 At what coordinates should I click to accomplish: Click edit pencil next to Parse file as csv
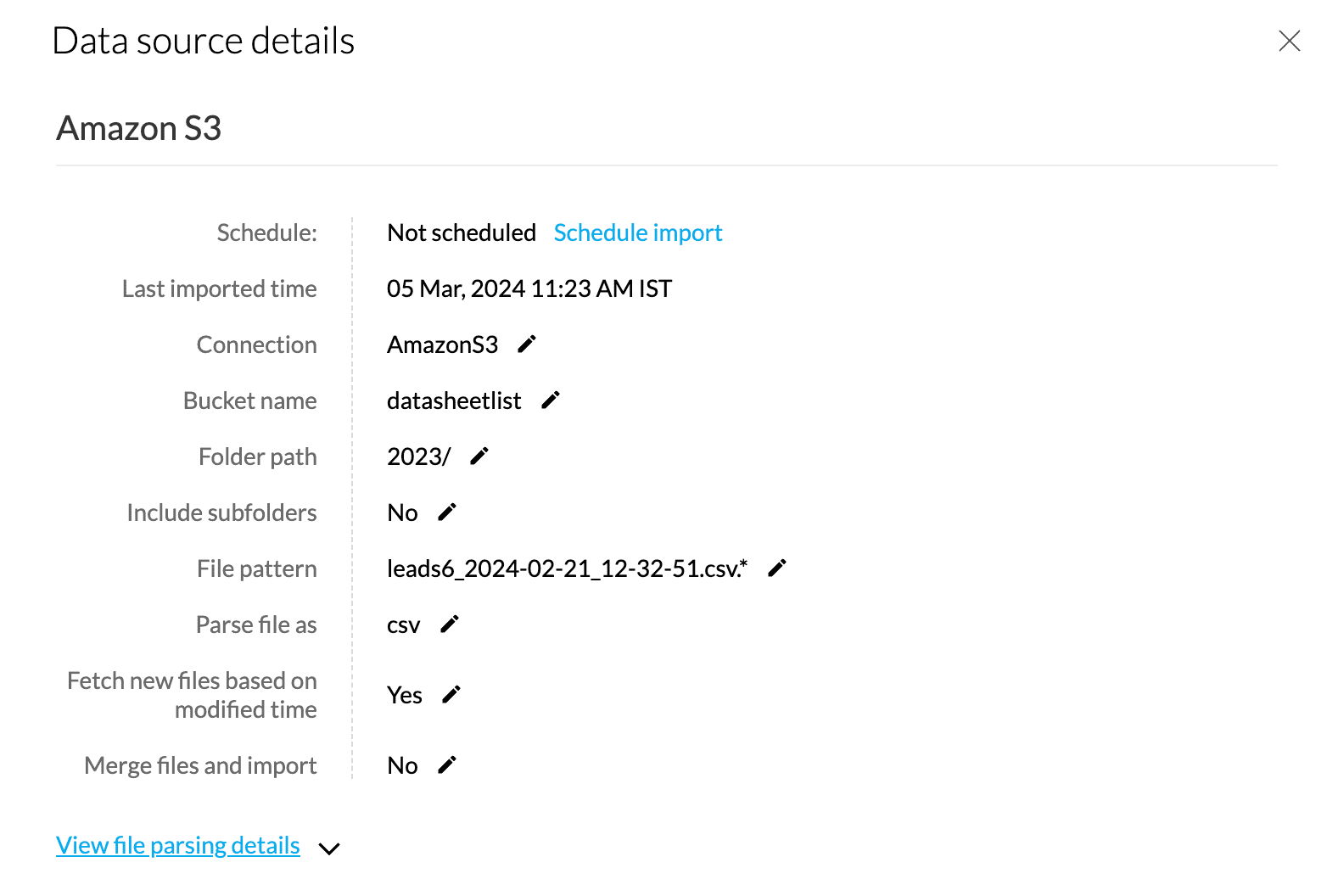coord(450,624)
